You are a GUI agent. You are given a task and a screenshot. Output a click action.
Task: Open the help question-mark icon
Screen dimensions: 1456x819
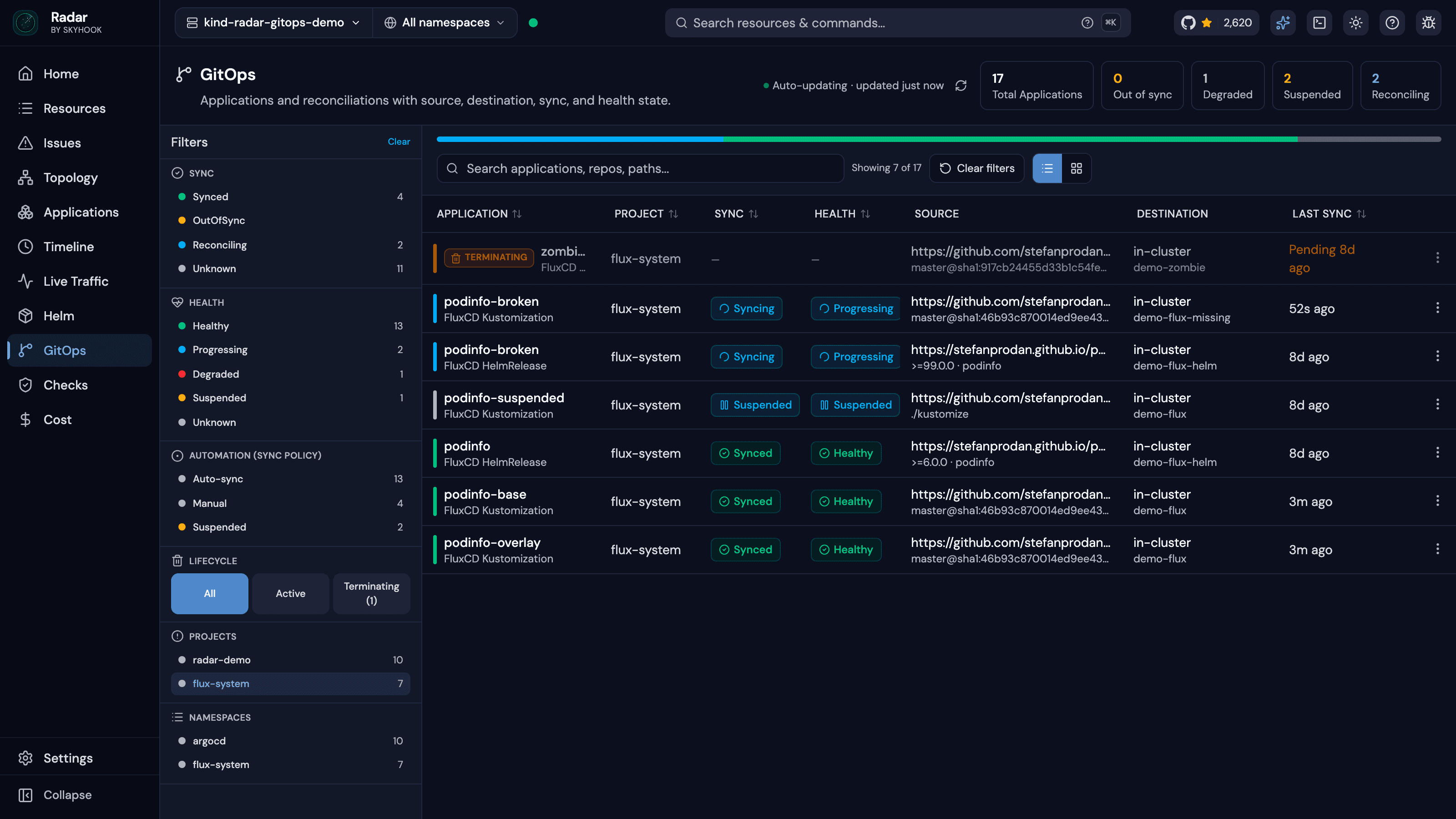pos(1391,23)
